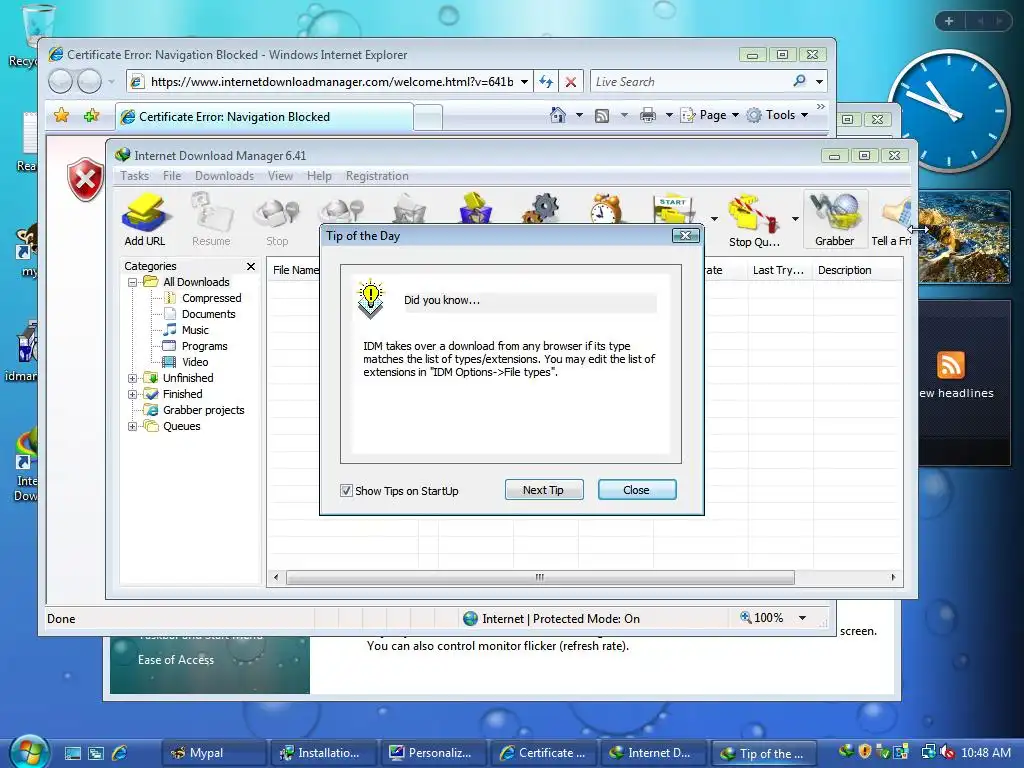Image resolution: width=1024 pixels, height=768 pixels.
Task: Open the address bar URL dropdown
Action: (524, 82)
